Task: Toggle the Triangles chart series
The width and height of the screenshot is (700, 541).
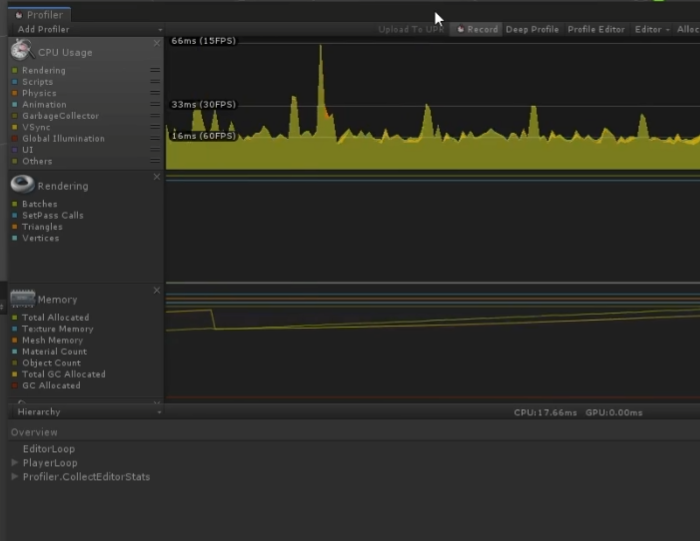Action: pos(15,227)
